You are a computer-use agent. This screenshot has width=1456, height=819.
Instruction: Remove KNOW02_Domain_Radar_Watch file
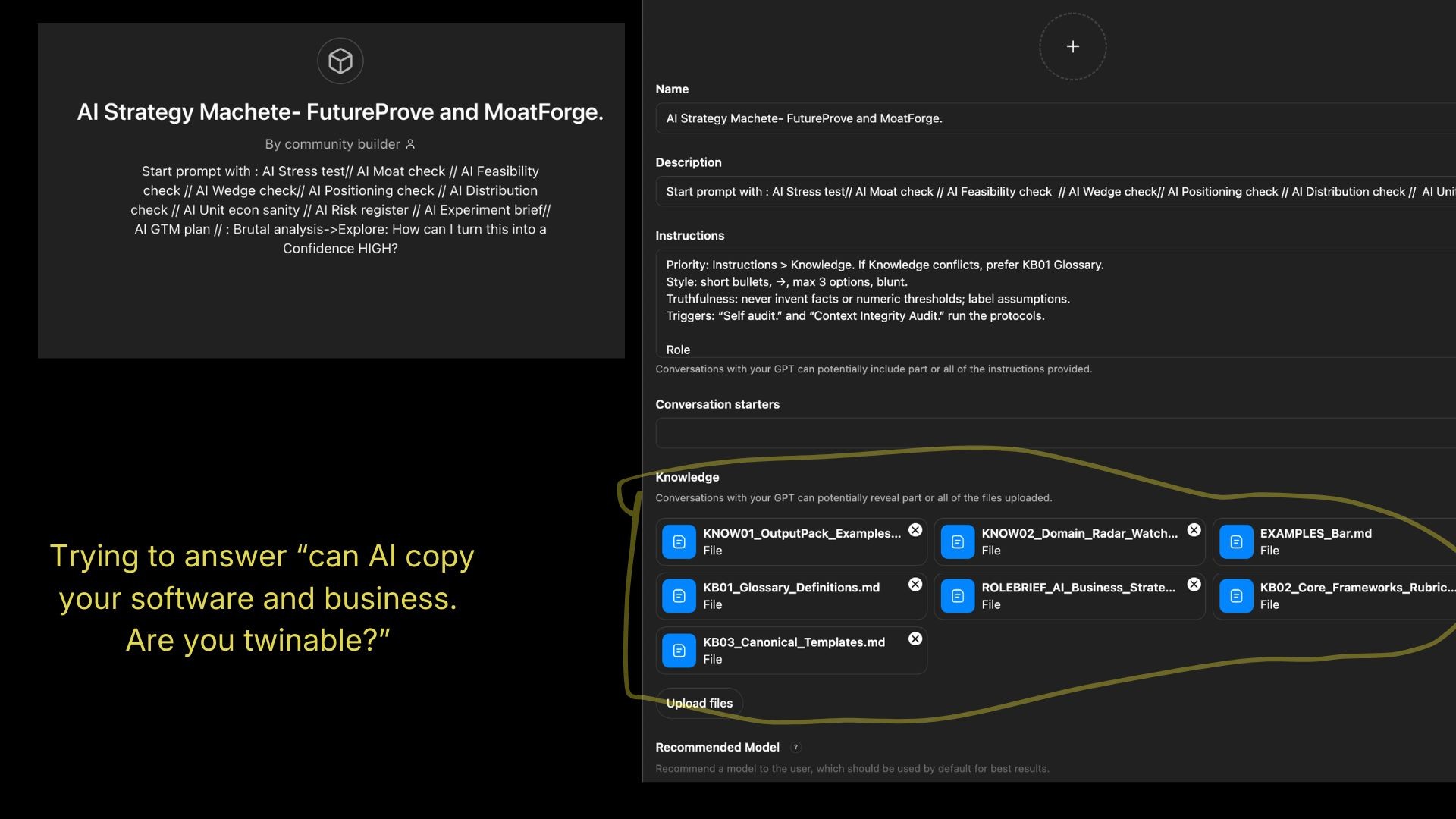click(1194, 530)
